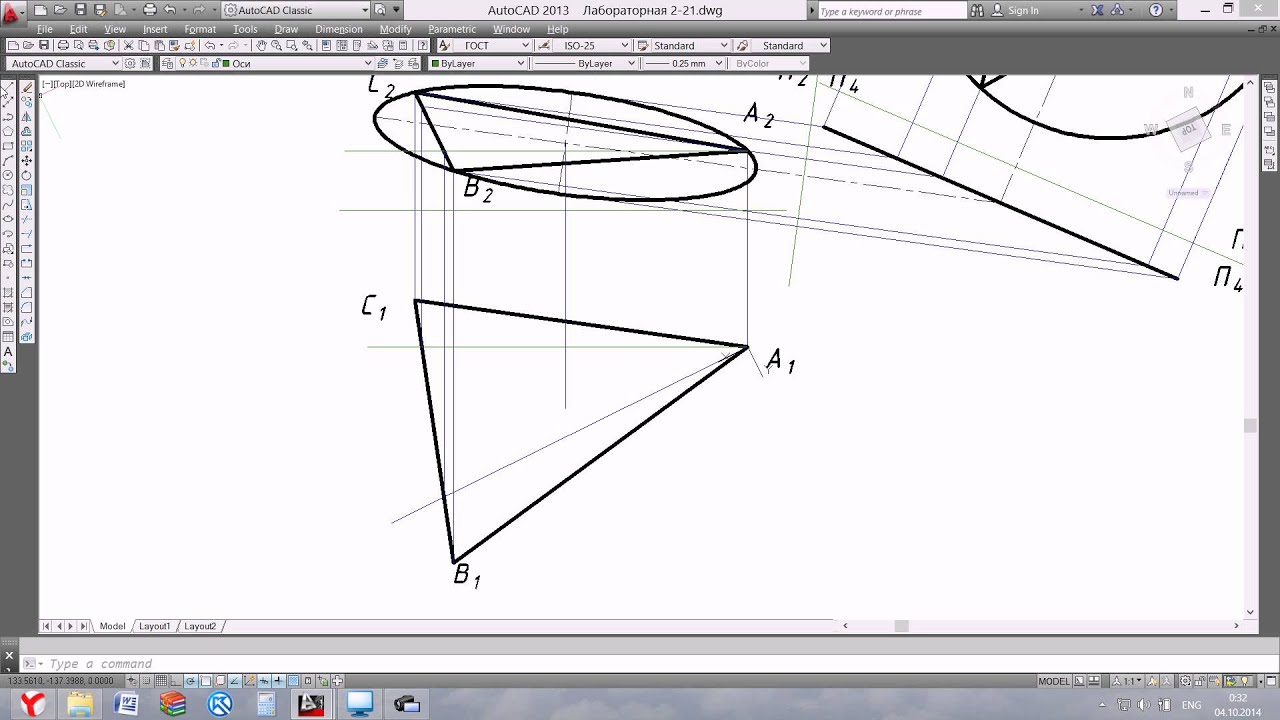Click Sign In in title bar

[x=1023, y=10]
